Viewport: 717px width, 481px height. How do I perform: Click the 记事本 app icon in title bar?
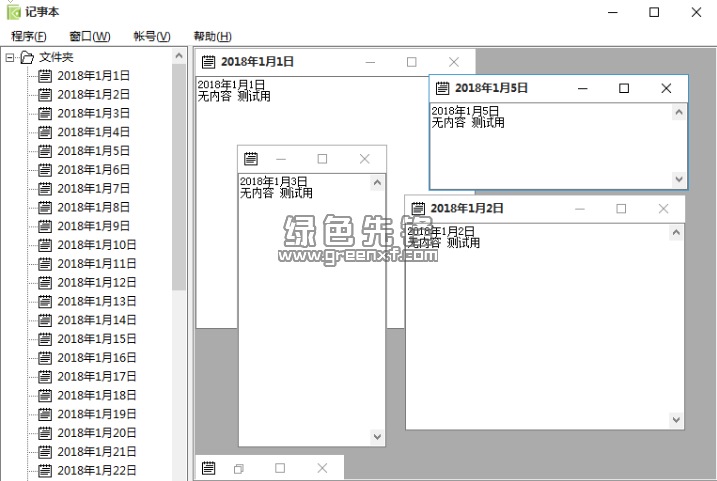pos(14,12)
